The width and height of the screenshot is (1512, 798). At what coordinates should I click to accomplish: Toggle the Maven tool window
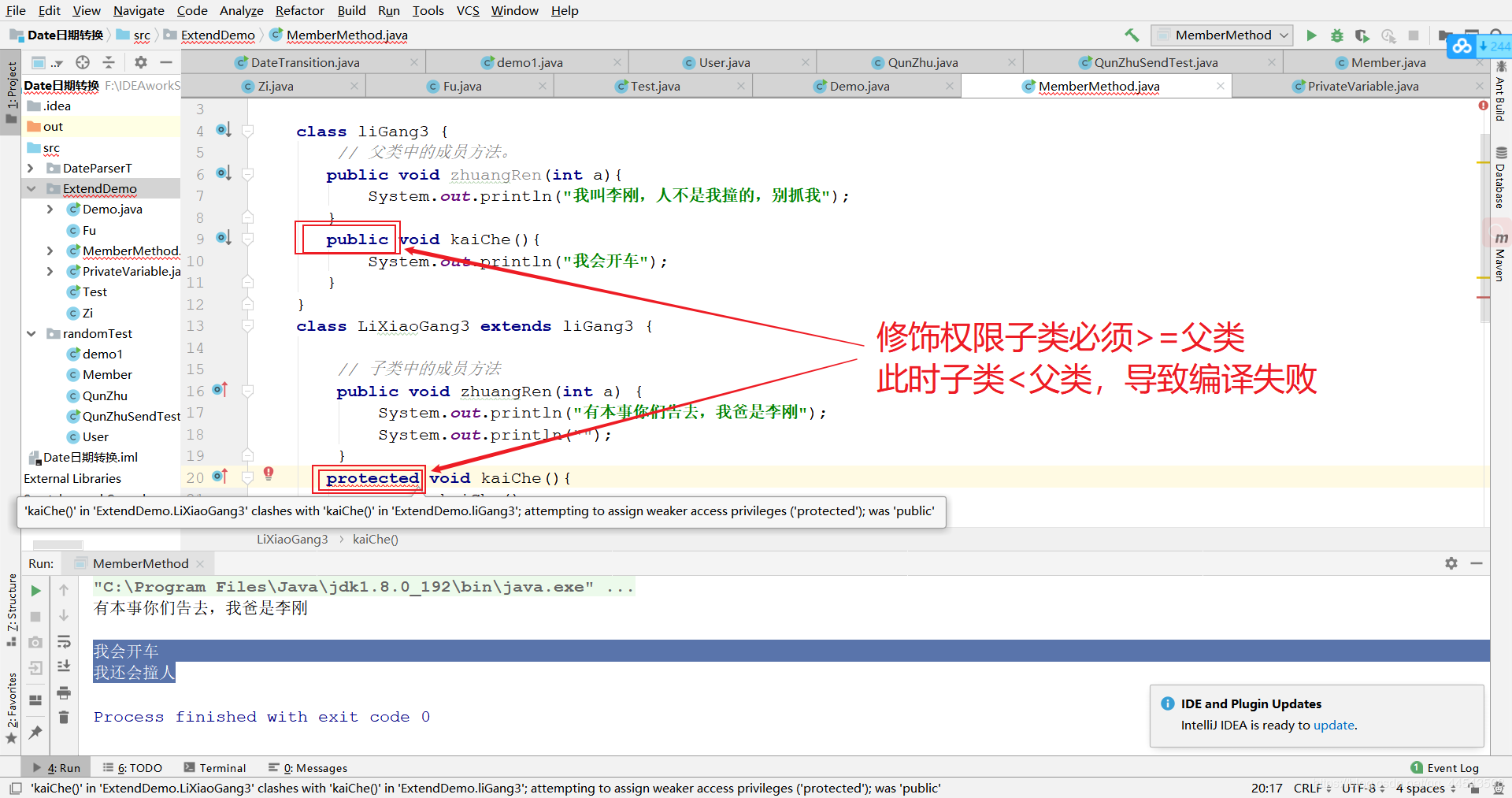[x=1501, y=257]
